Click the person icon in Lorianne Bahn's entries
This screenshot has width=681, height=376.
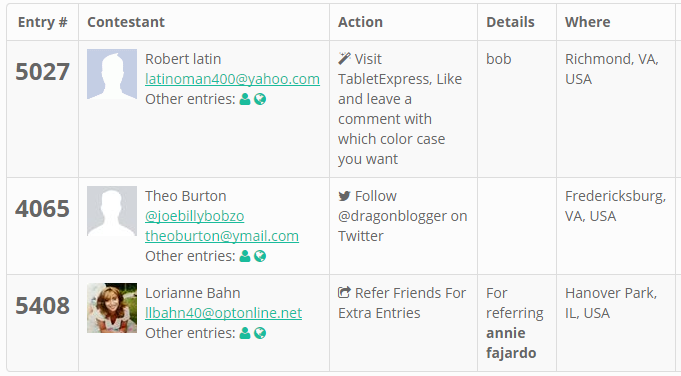pos(245,333)
